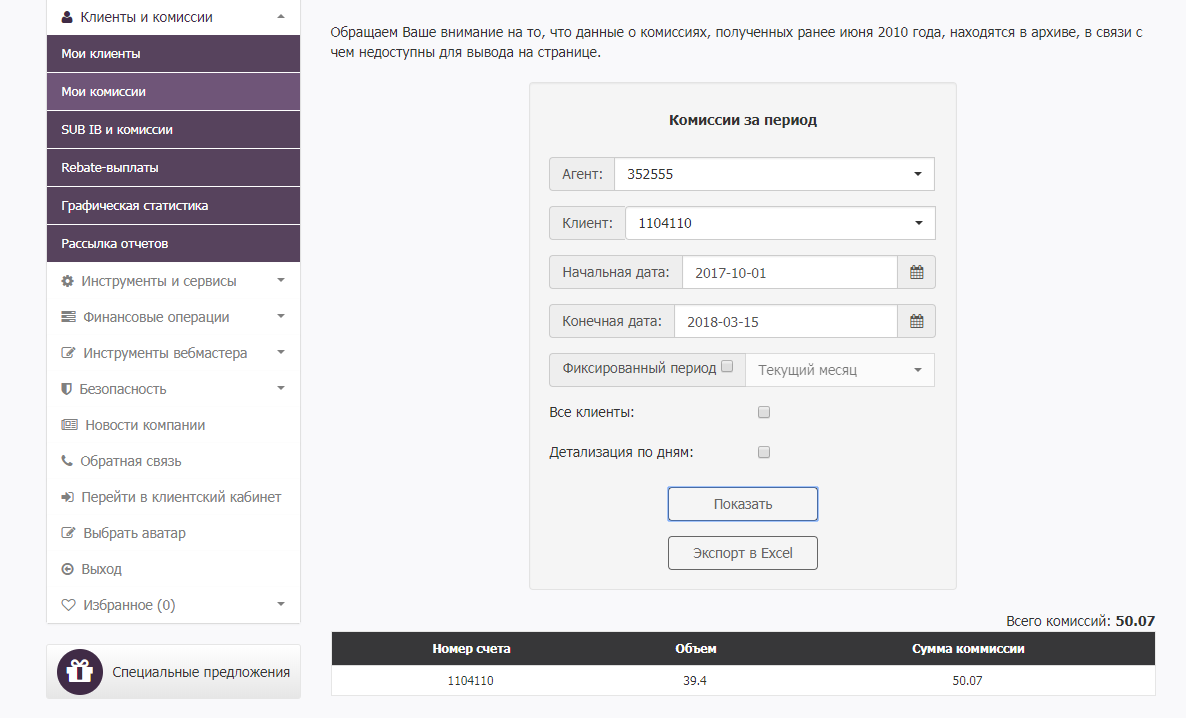Click the Показать button

click(743, 504)
